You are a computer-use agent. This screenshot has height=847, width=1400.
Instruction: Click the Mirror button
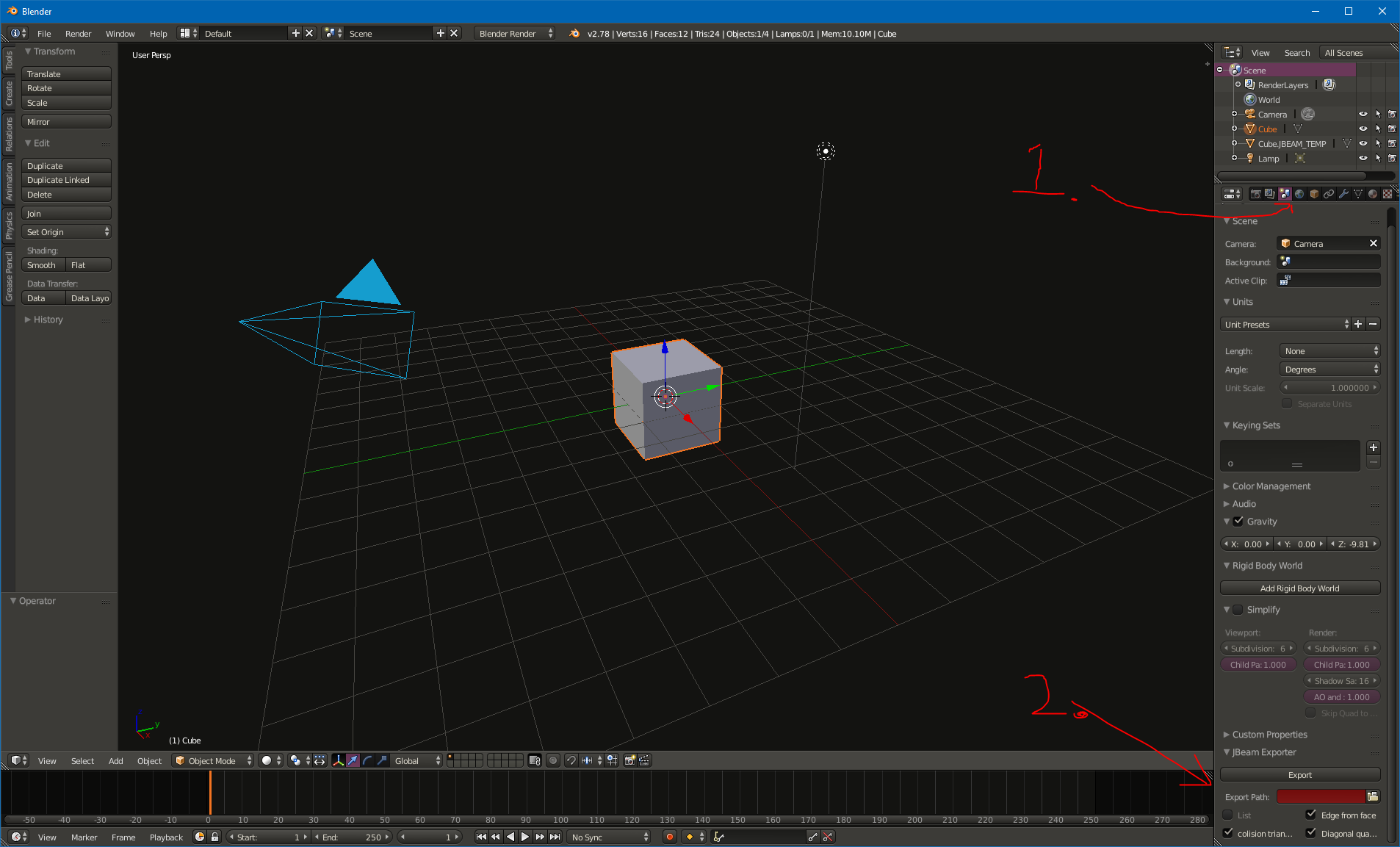(x=66, y=122)
